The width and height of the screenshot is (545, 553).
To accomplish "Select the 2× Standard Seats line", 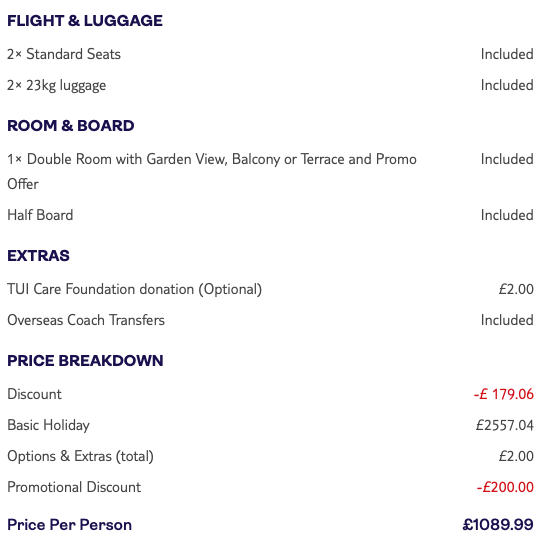I will click(64, 54).
